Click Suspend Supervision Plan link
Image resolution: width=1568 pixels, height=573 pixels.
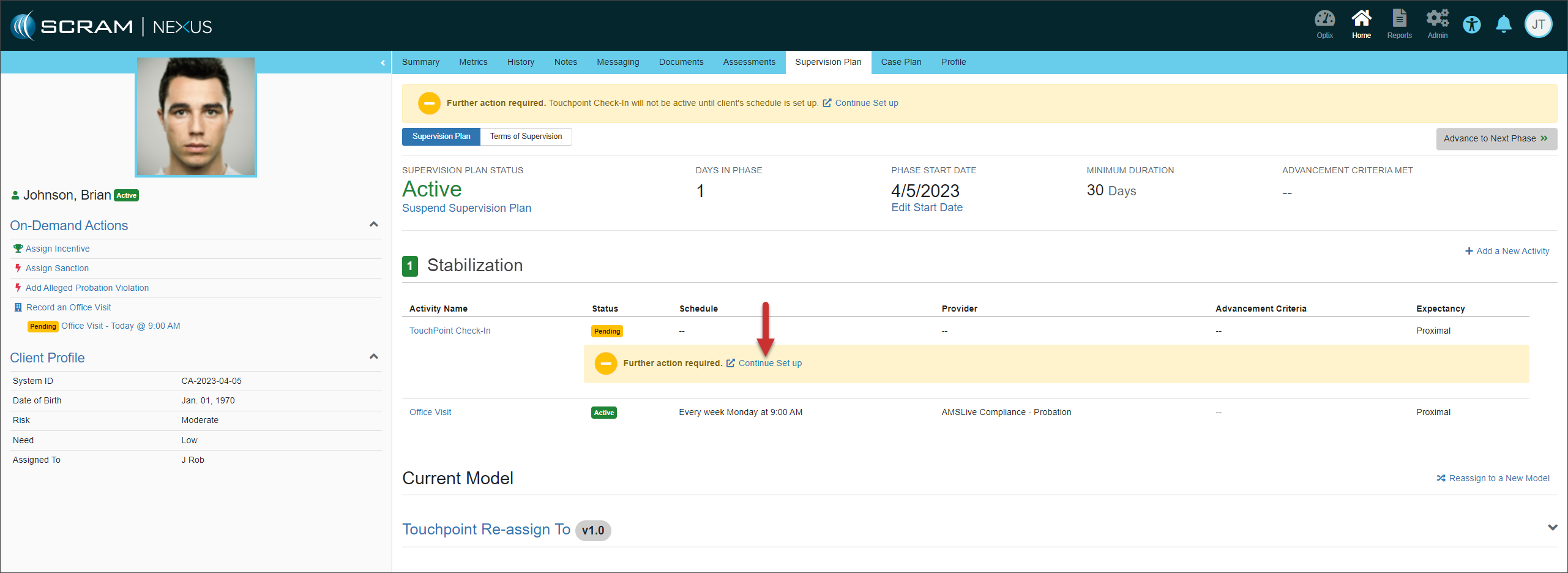466,209
